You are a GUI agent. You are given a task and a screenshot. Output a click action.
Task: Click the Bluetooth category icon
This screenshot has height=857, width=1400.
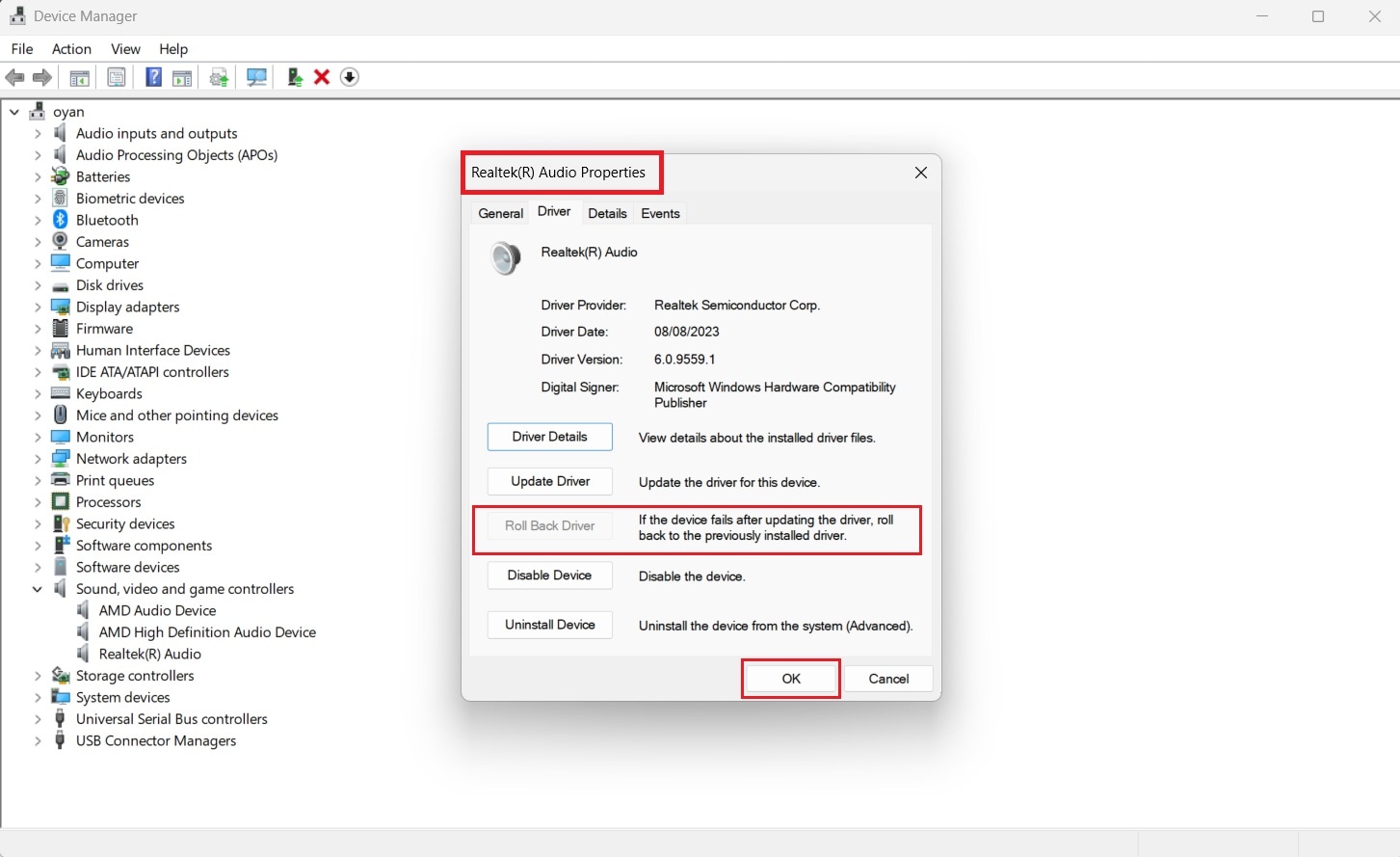(61, 220)
